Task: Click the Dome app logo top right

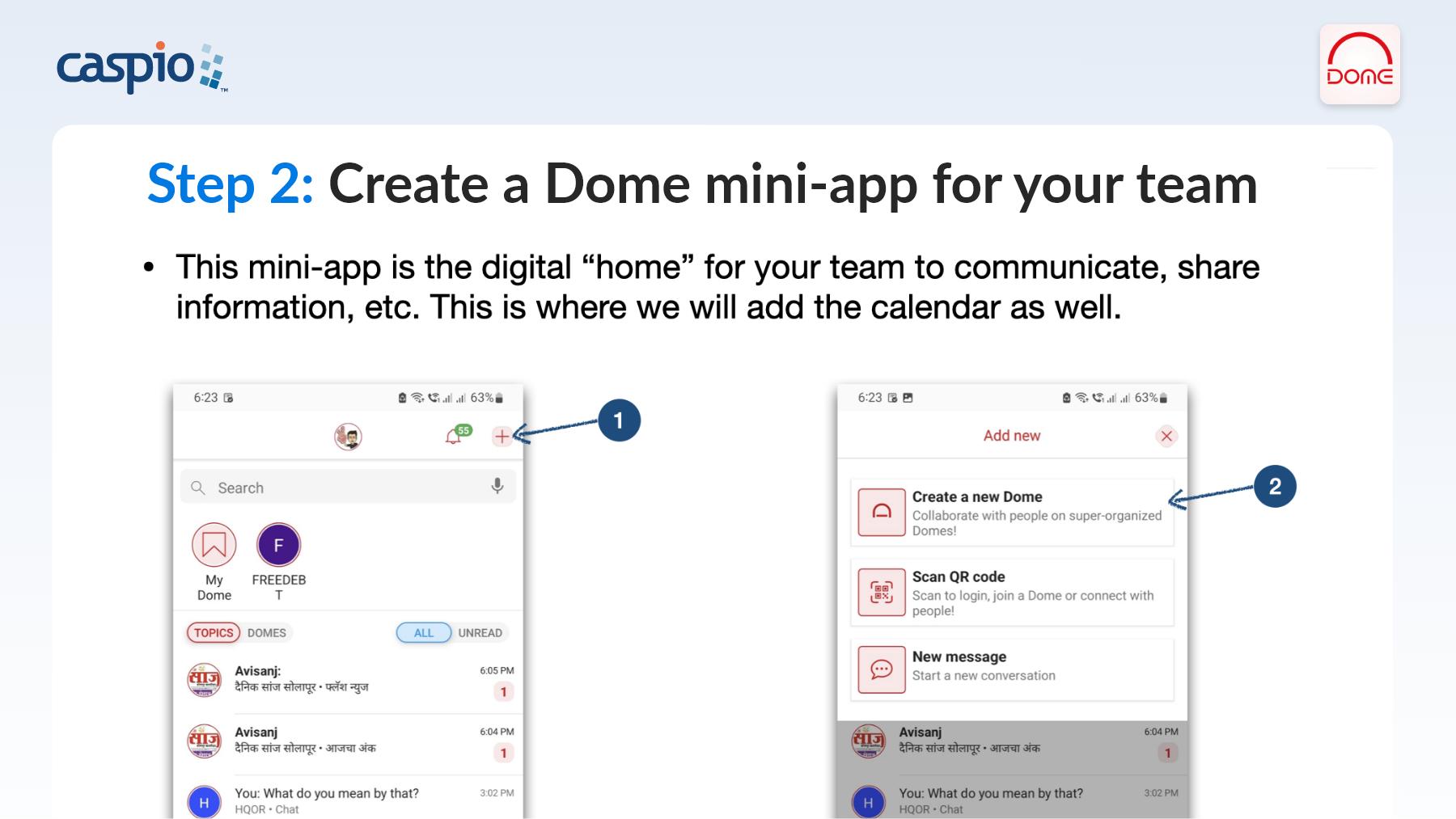Action: point(1360,64)
